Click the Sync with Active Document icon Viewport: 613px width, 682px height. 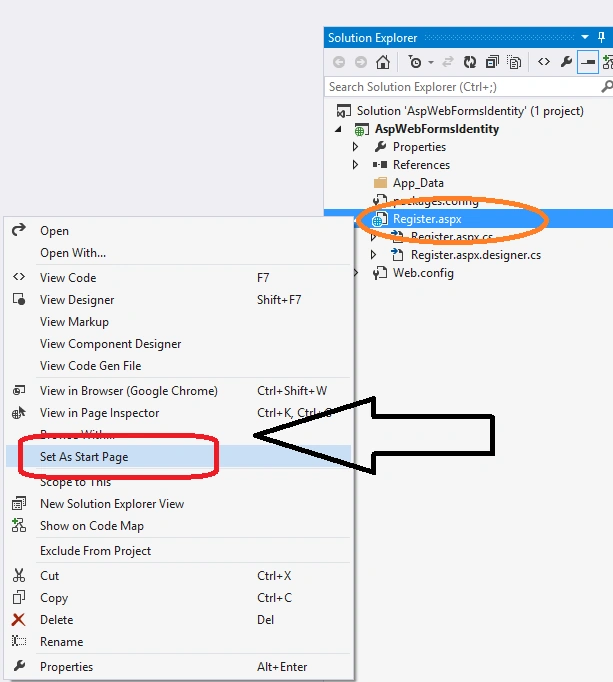448,62
